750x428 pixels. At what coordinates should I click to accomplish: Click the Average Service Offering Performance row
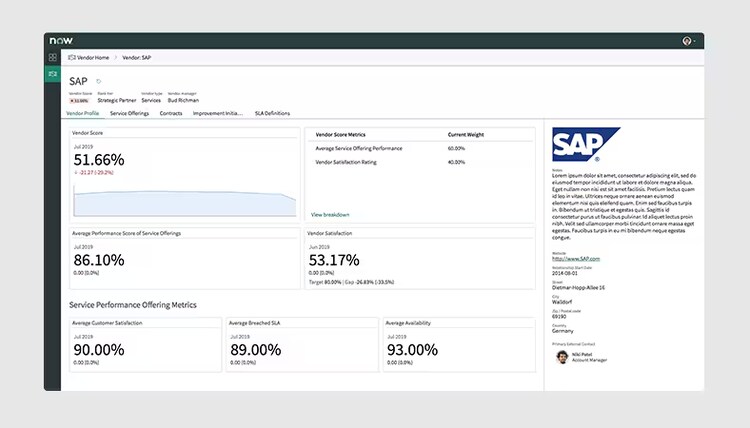[x=420, y=149]
